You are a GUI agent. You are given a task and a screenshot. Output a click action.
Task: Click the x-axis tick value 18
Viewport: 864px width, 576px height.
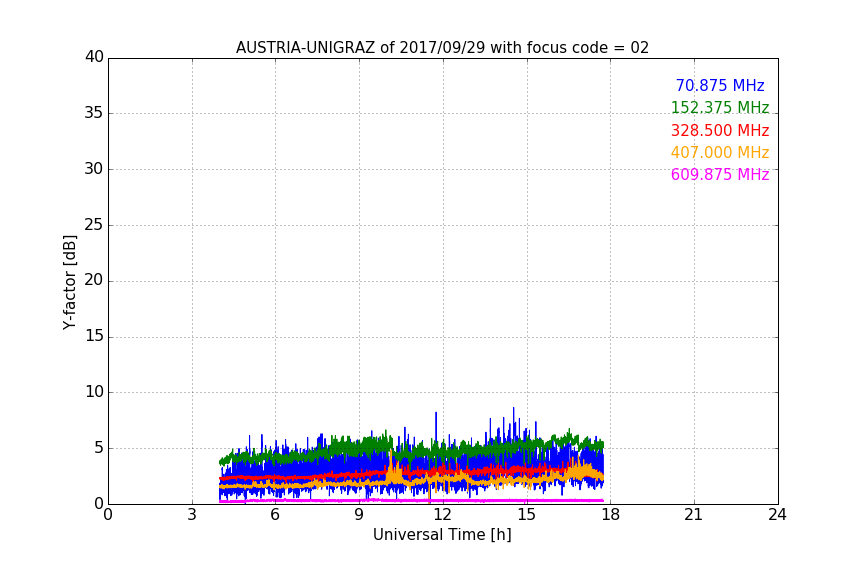coord(611,515)
